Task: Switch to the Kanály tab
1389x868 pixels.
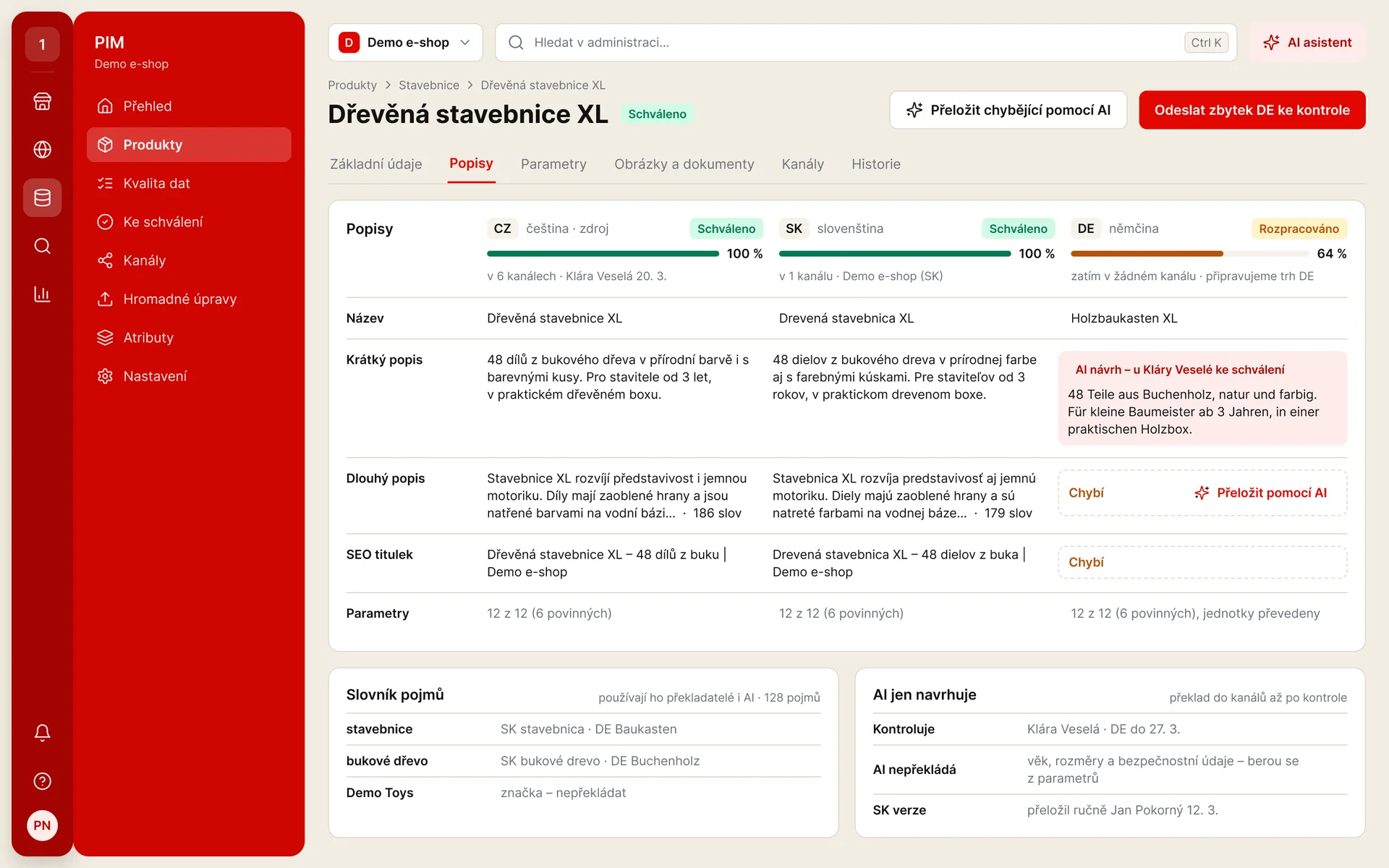Action: [x=802, y=164]
